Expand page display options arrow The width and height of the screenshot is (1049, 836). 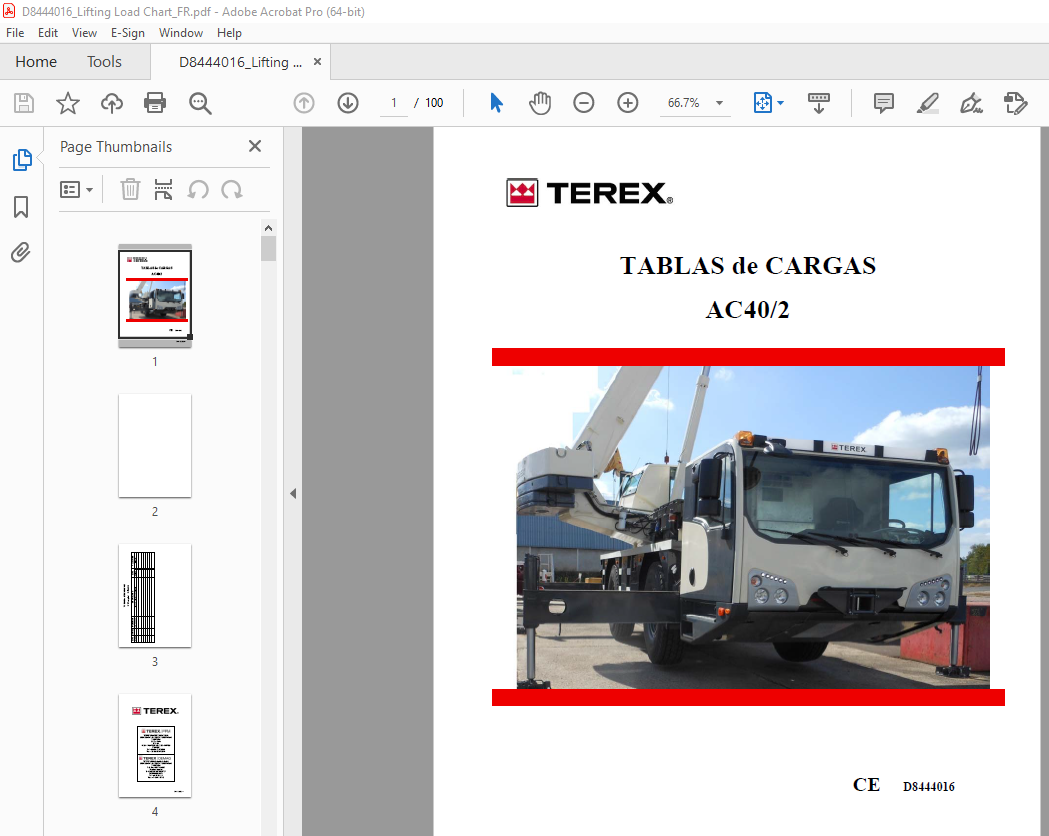(781, 103)
